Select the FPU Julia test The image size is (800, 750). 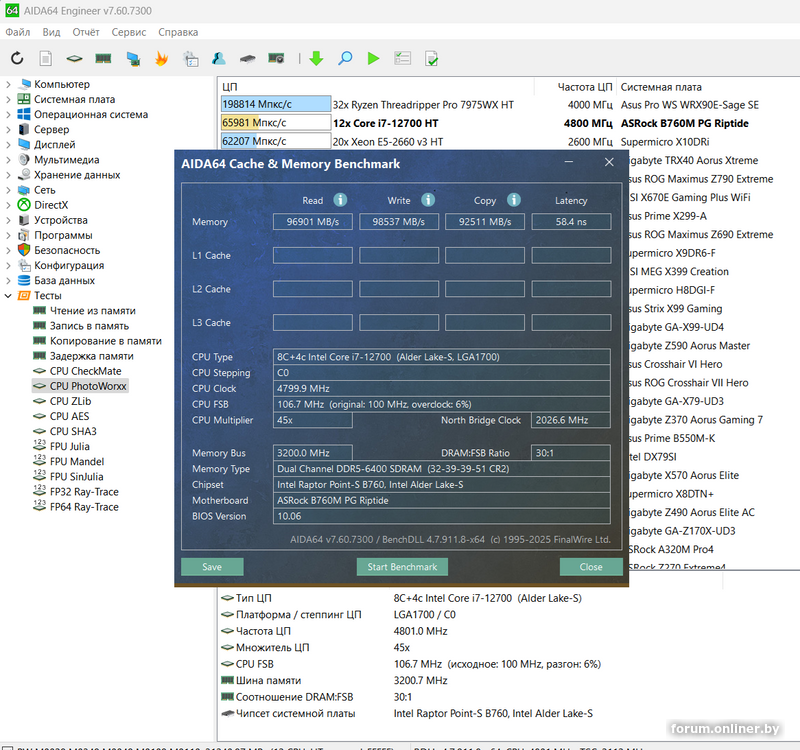70,446
